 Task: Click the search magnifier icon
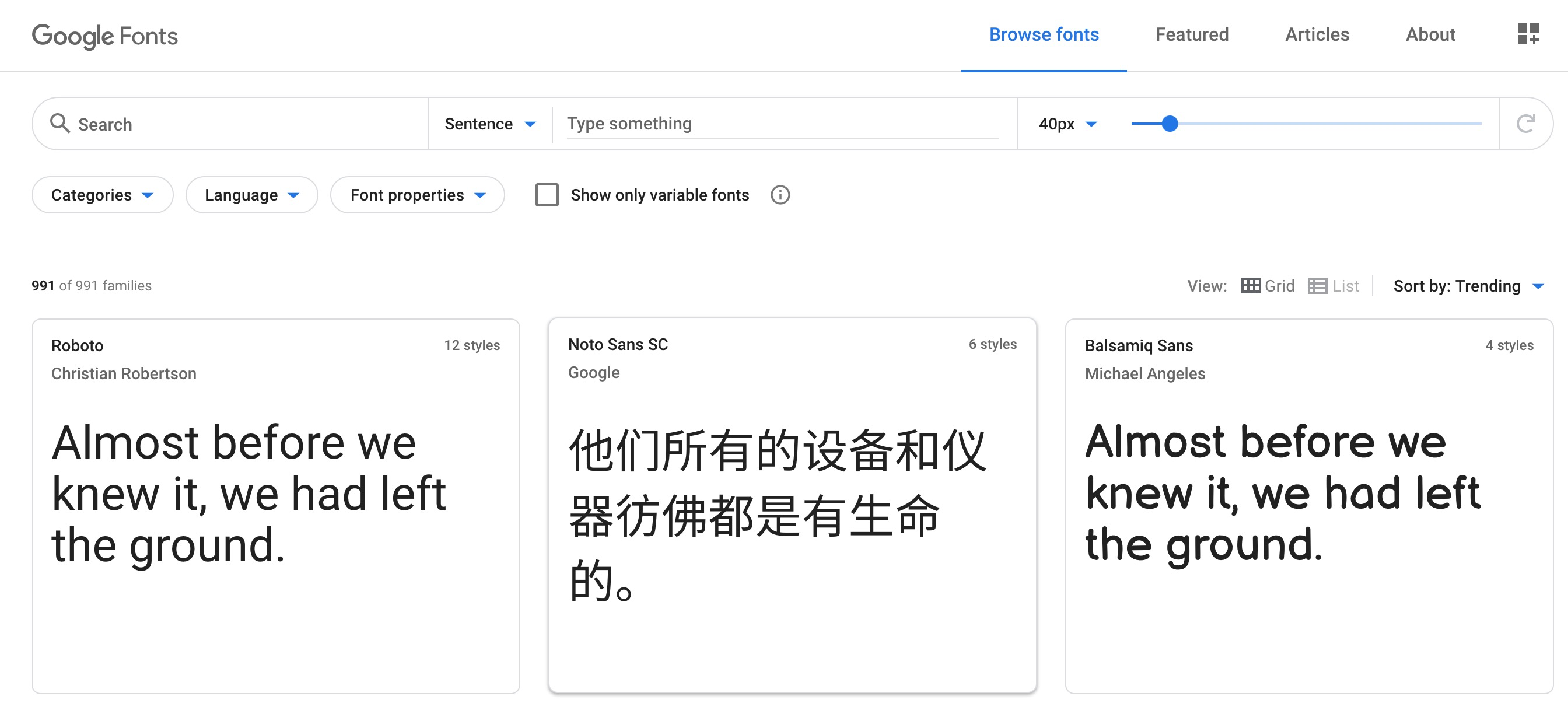(59, 124)
